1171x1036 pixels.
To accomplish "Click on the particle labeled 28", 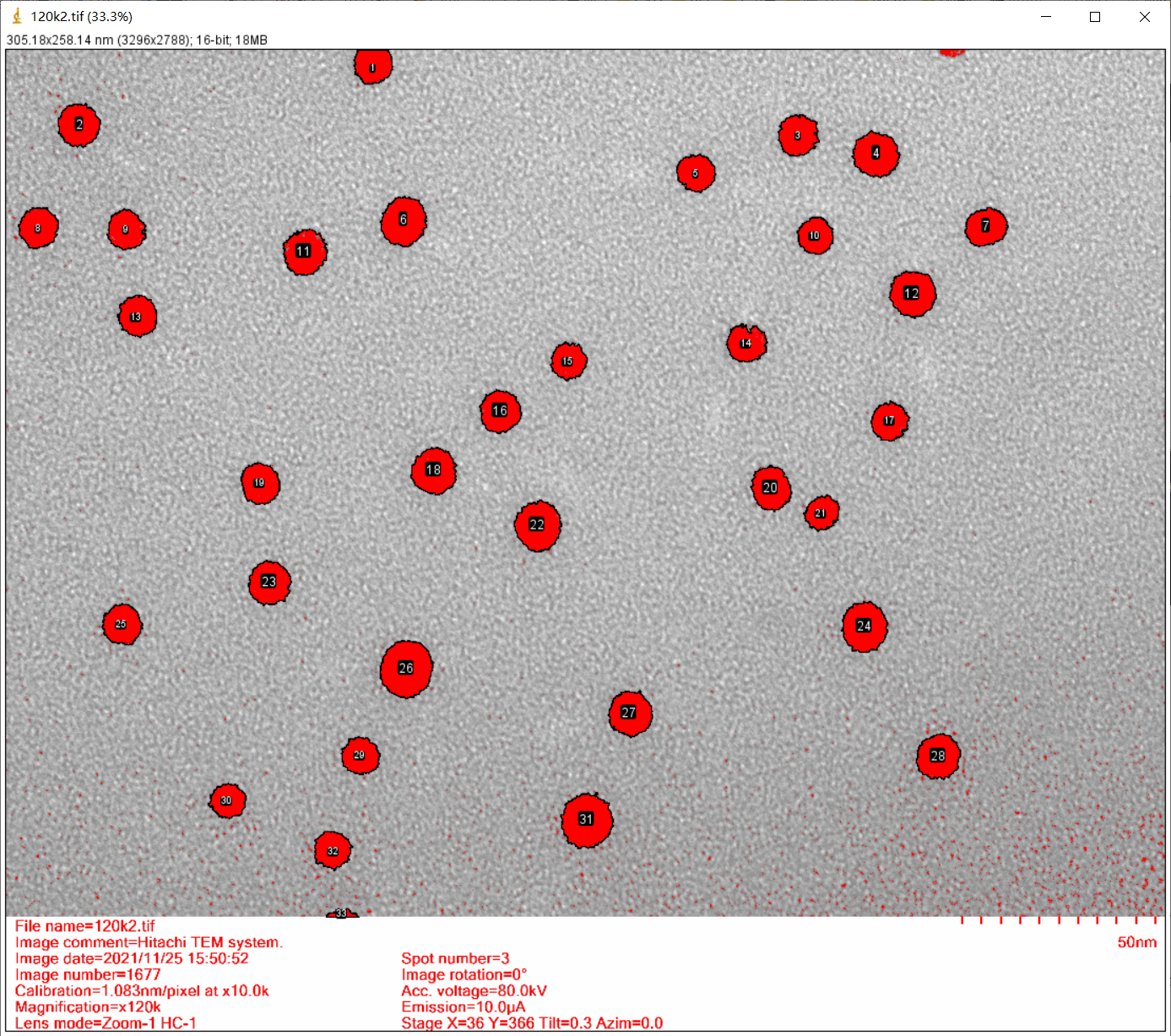I will coord(938,757).
